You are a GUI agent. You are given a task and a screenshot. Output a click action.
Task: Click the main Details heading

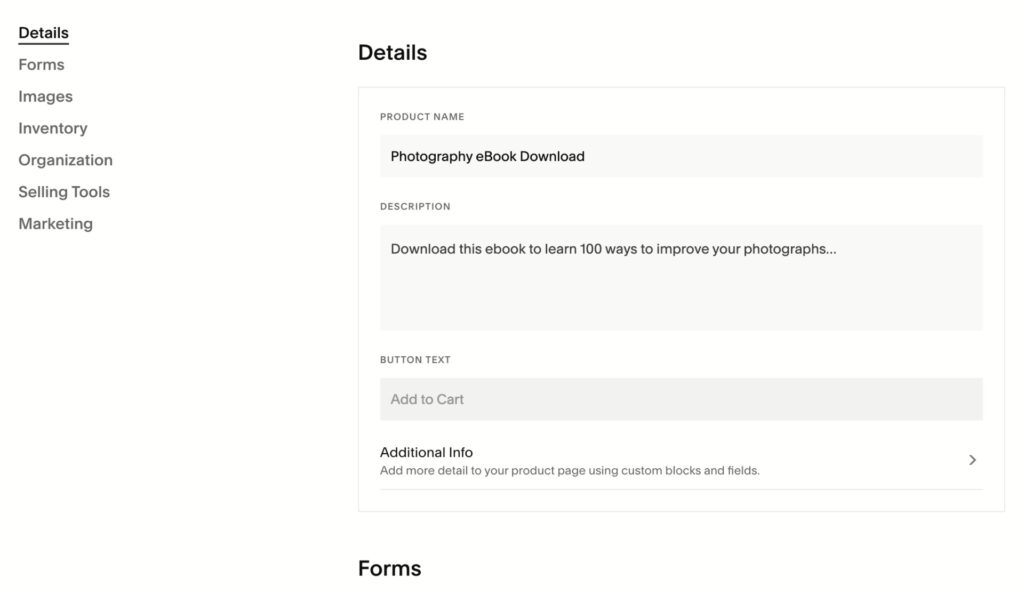392,53
